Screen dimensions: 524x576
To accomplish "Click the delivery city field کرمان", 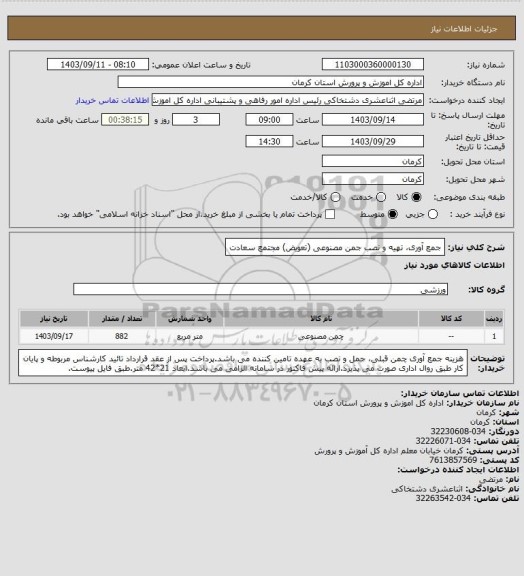I will 373,179.
